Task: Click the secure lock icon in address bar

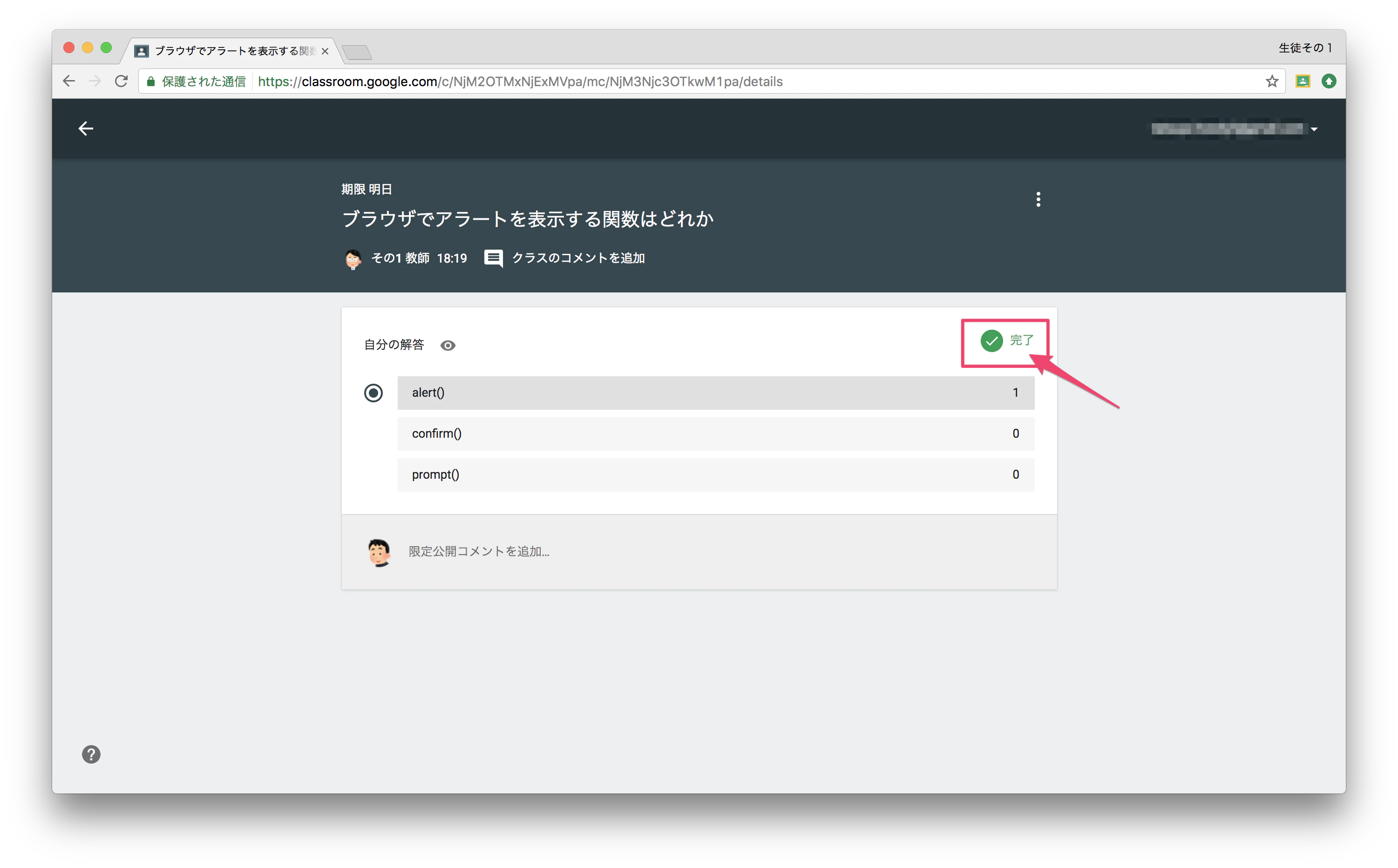Action: point(151,81)
